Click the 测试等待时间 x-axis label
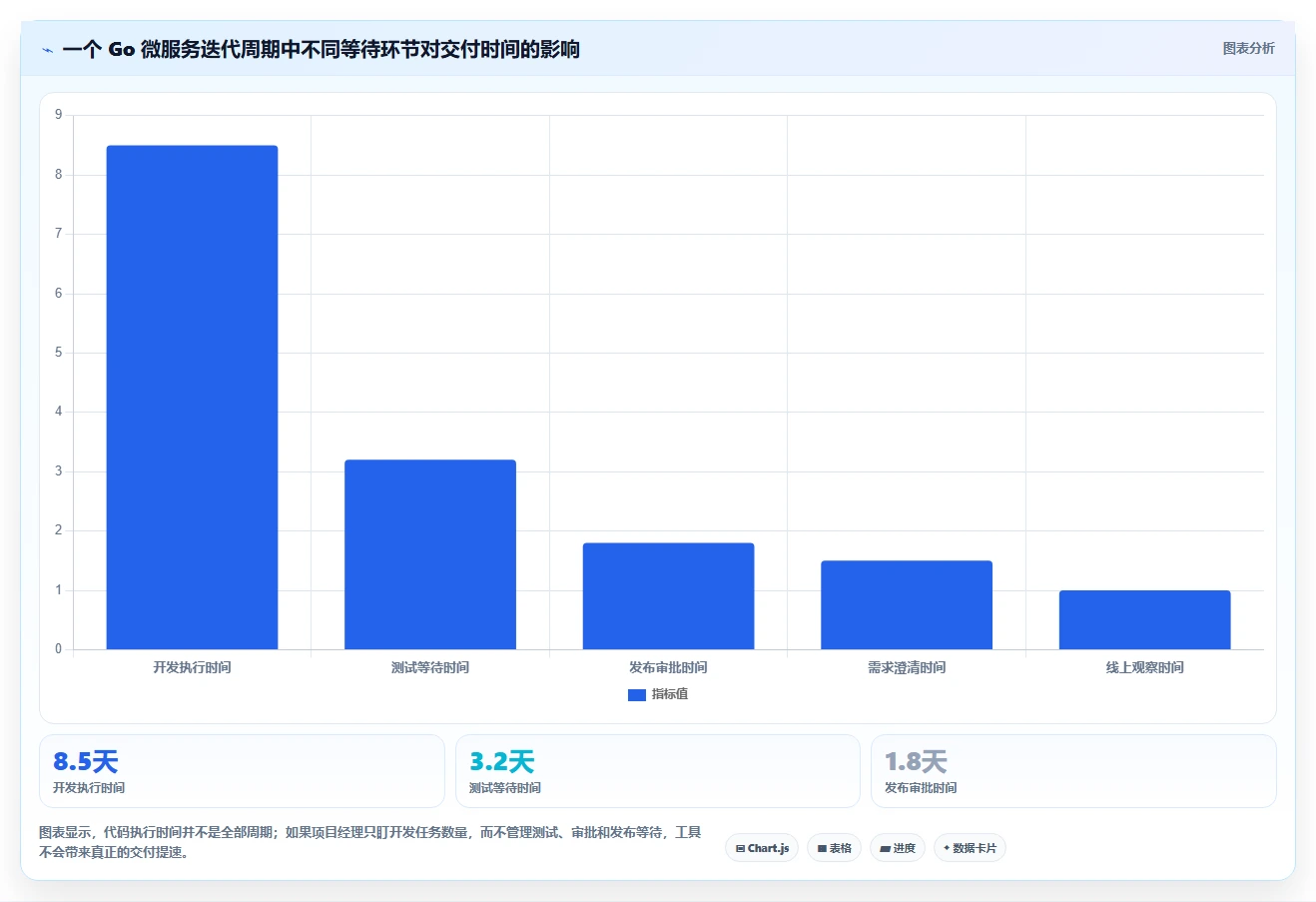 point(430,667)
